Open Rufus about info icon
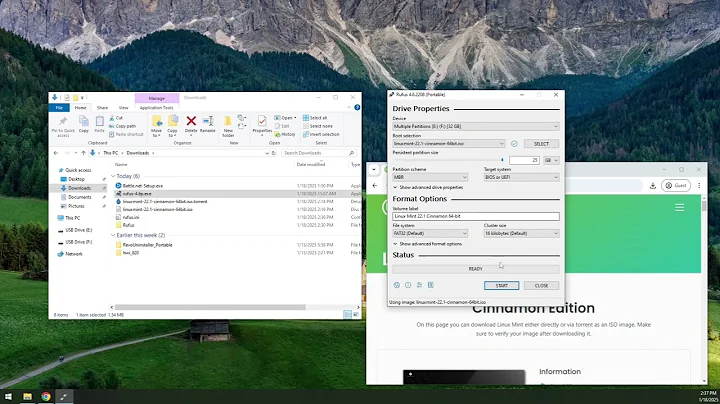The height and width of the screenshot is (404, 720). [x=408, y=285]
